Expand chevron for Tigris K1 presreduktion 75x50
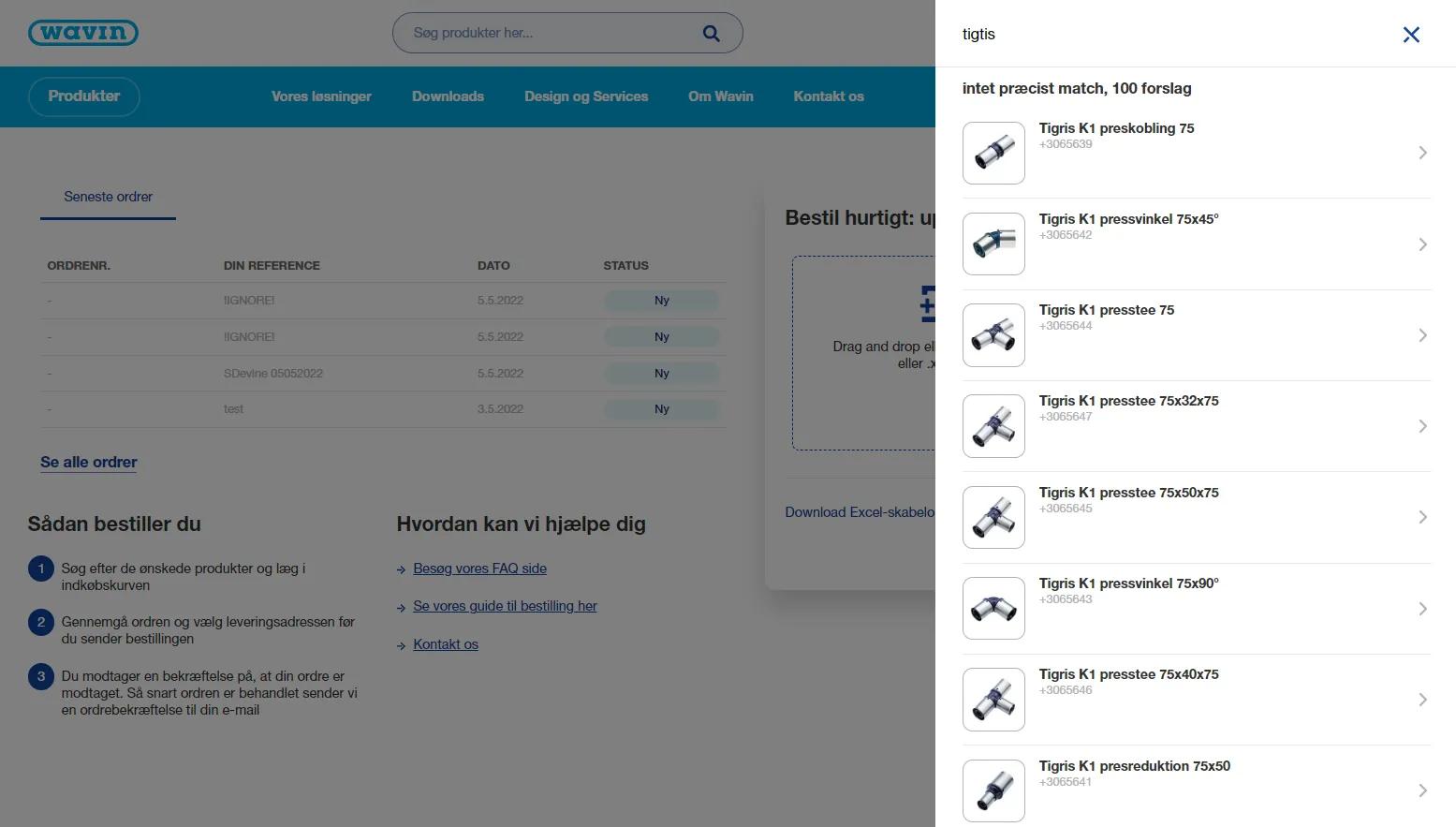1456x827 pixels. tap(1422, 790)
